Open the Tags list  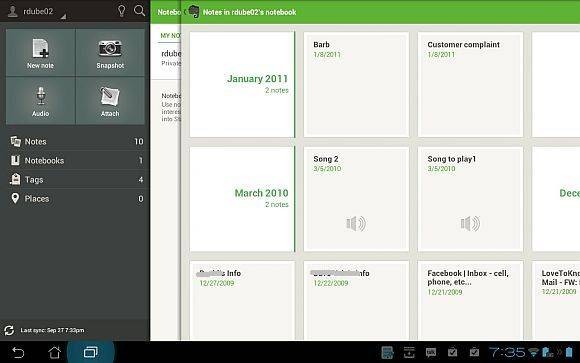(x=77, y=179)
